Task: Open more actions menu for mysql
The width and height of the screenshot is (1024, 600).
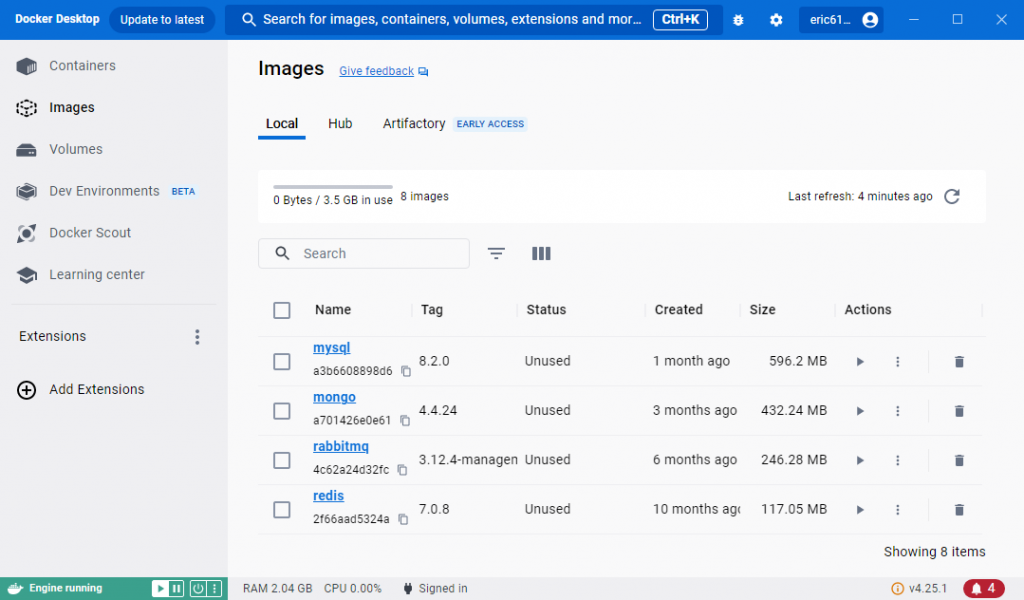Action: pos(897,362)
